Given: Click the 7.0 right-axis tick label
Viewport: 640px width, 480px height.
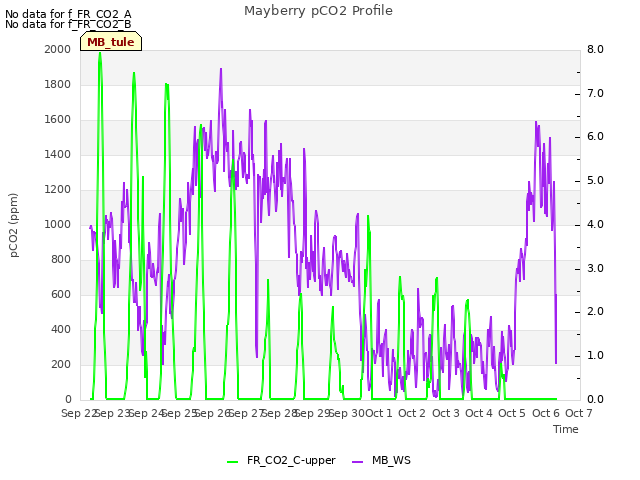Looking at the screenshot, I should tap(595, 93).
